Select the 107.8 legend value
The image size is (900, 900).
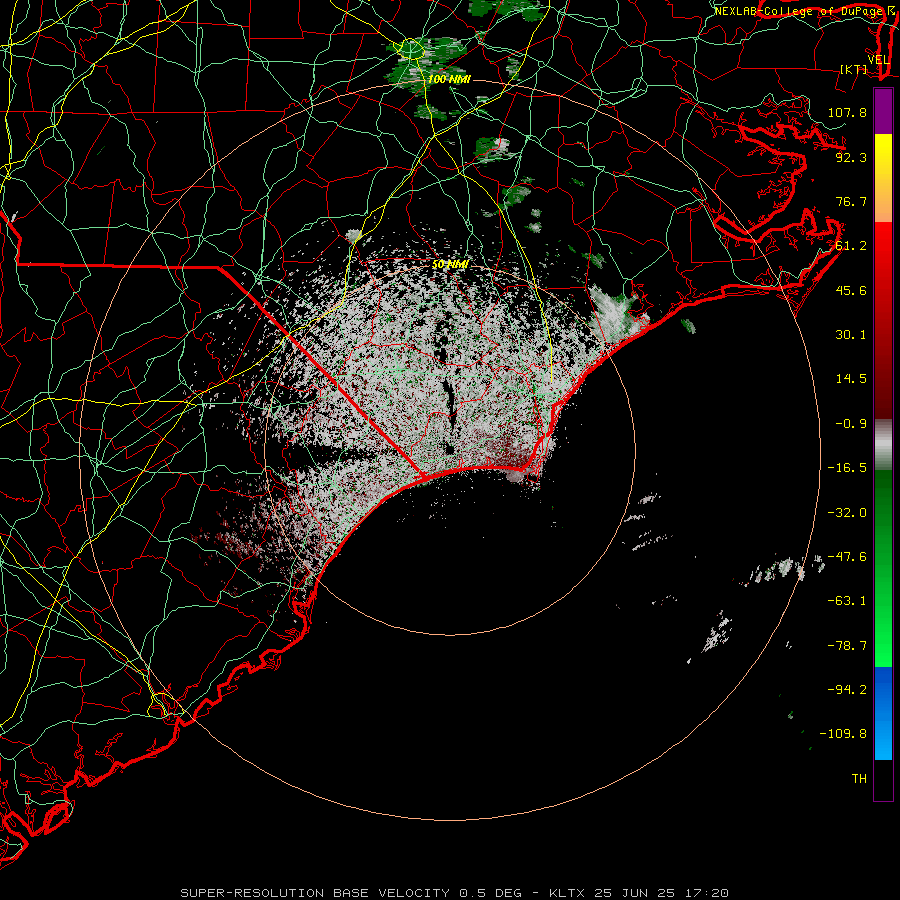click(x=847, y=112)
